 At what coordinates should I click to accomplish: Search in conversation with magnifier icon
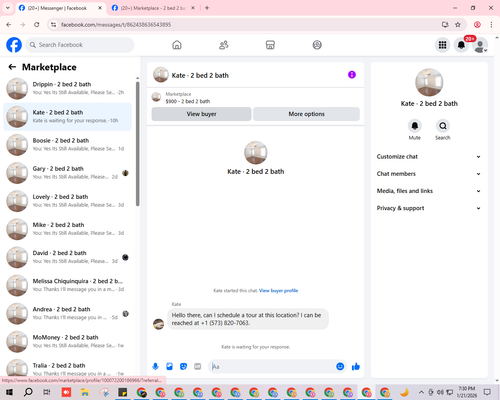click(x=443, y=126)
